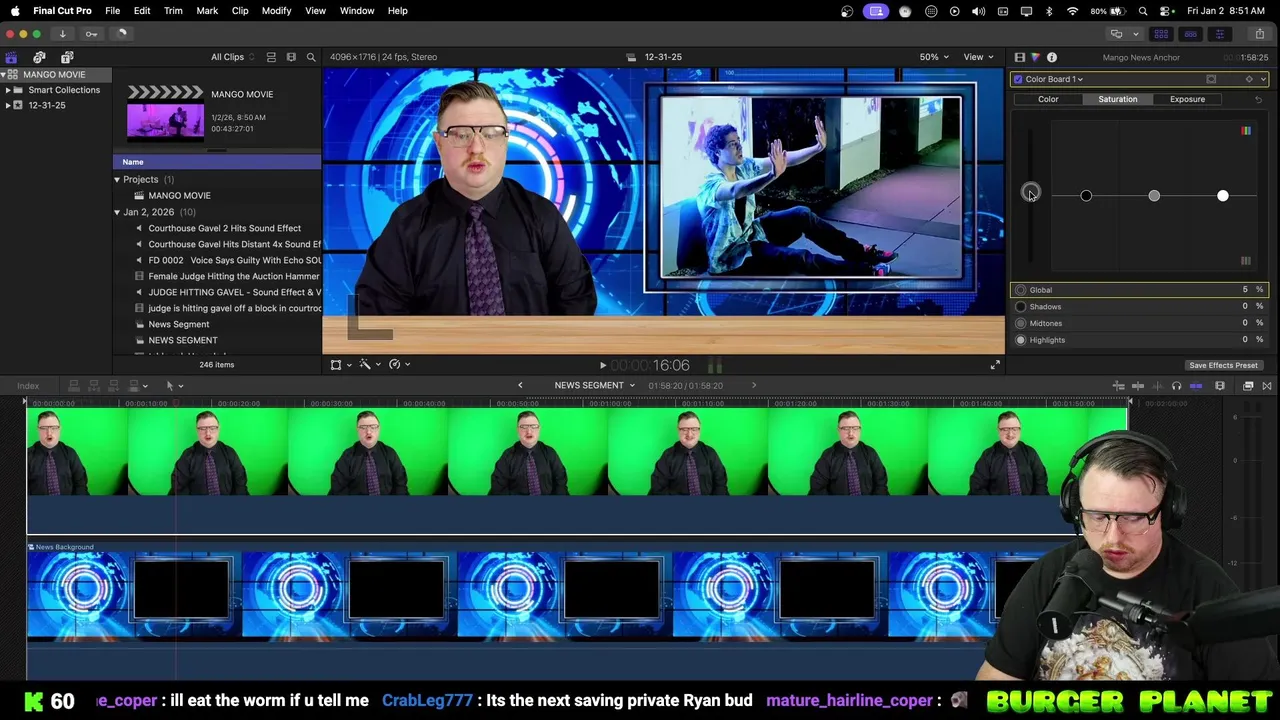Select the Midtones saturation control
Screen dimensions: 1280x720
click(1021, 323)
